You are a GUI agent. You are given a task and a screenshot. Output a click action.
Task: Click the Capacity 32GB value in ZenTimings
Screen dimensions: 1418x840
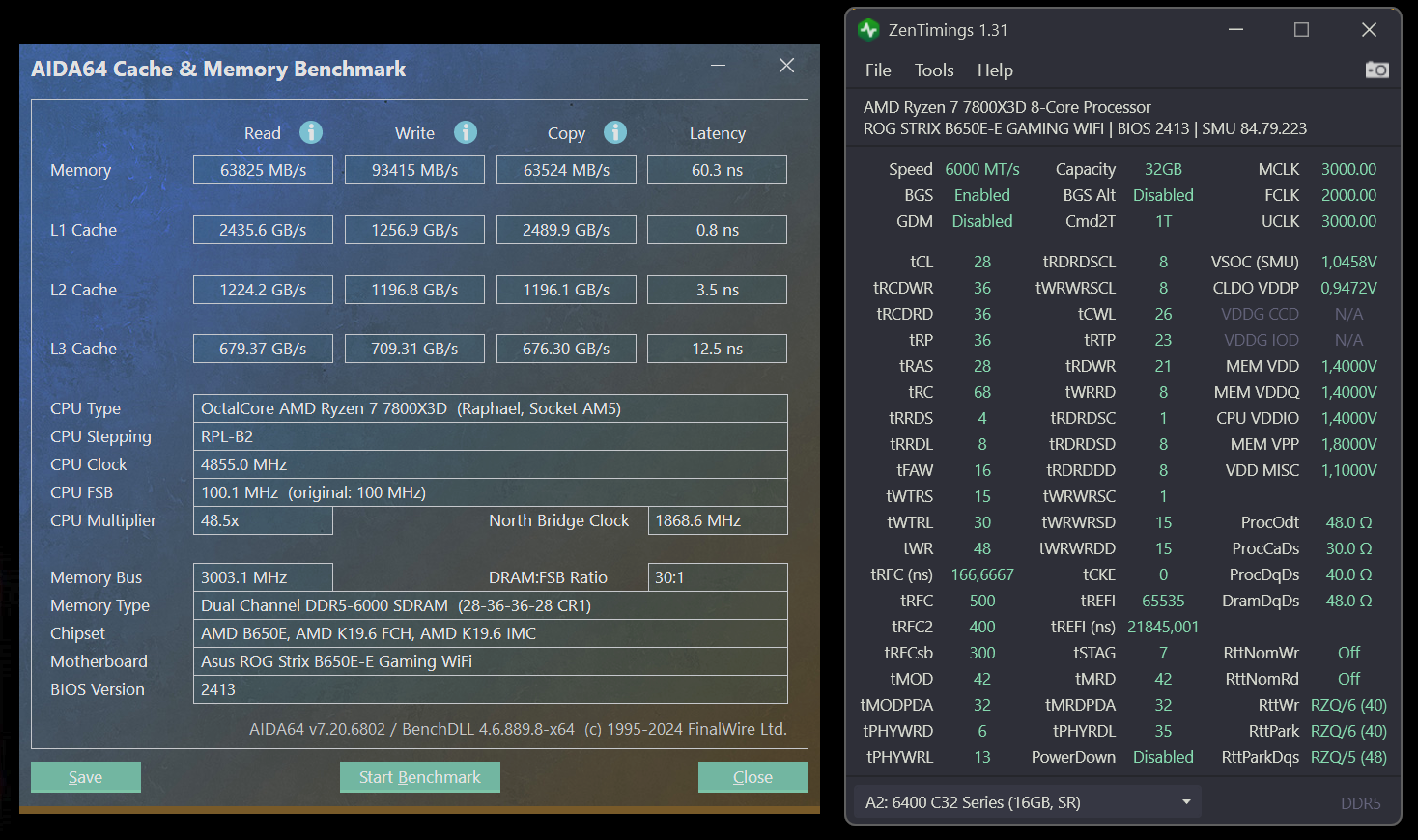click(1163, 169)
